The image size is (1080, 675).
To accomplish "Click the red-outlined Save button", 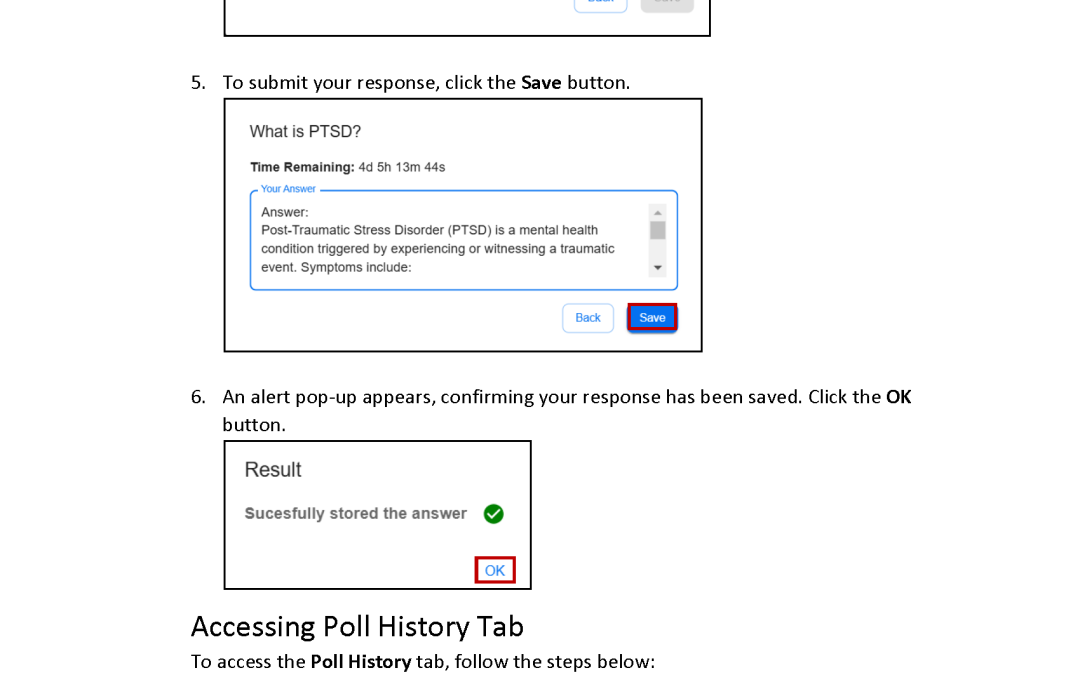I will [x=652, y=318].
